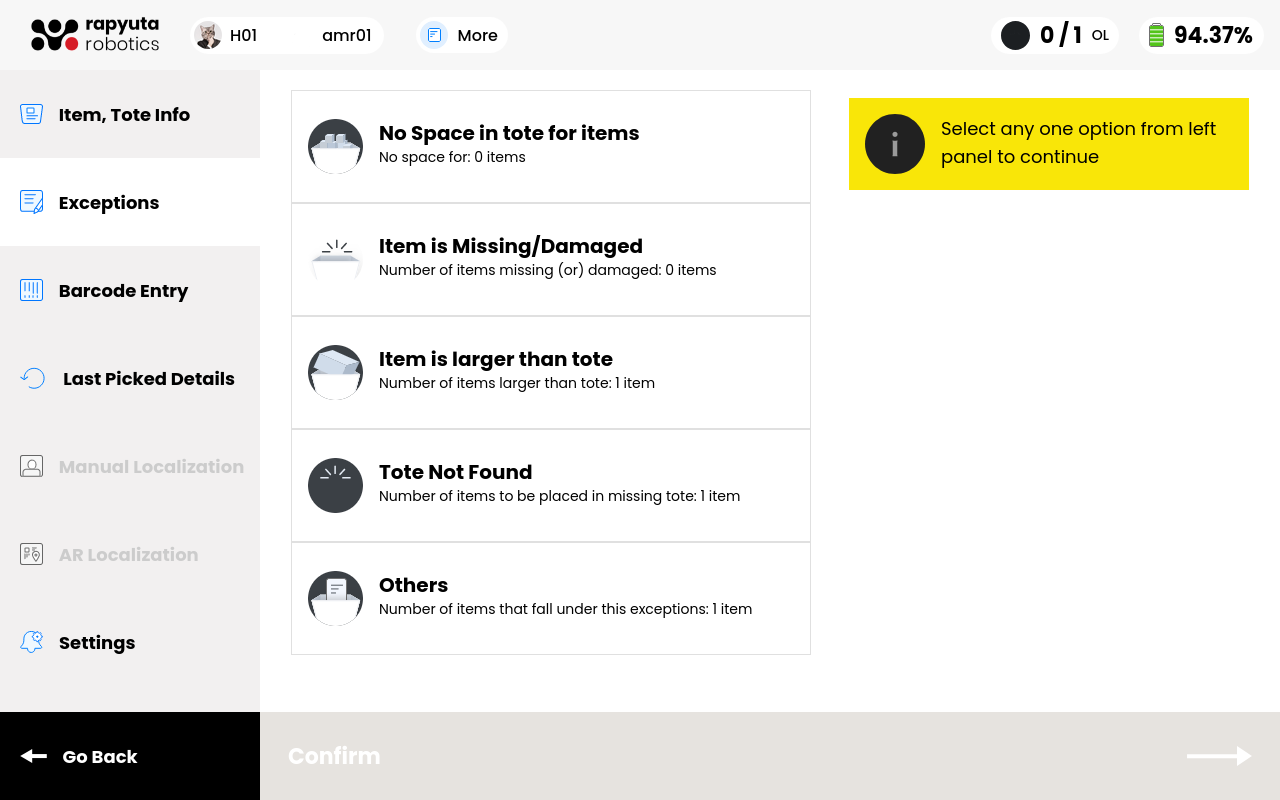The height and width of the screenshot is (800, 1280).
Task: Open the More menu icon
Action: coord(434,35)
